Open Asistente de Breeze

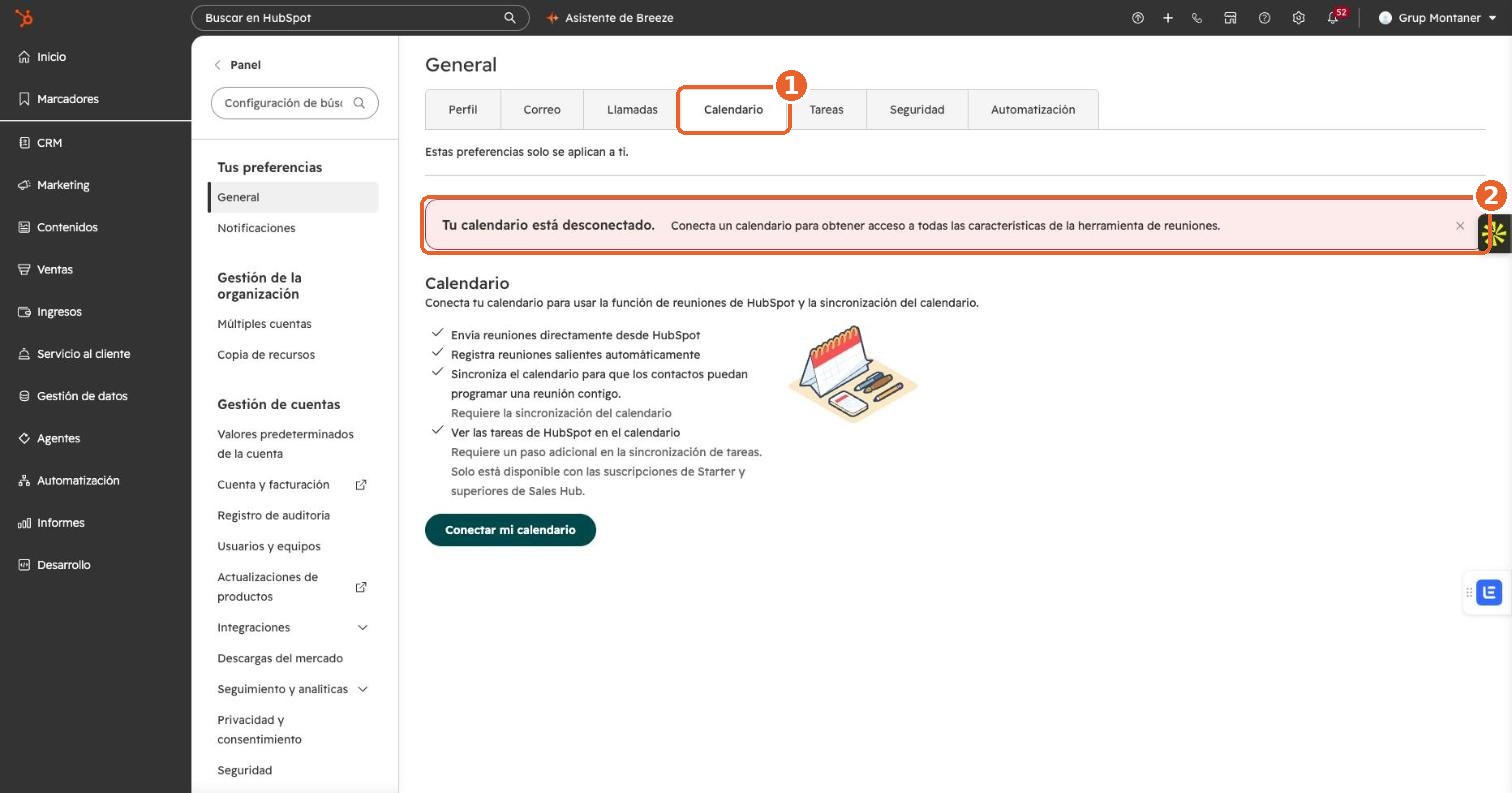(610, 18)
